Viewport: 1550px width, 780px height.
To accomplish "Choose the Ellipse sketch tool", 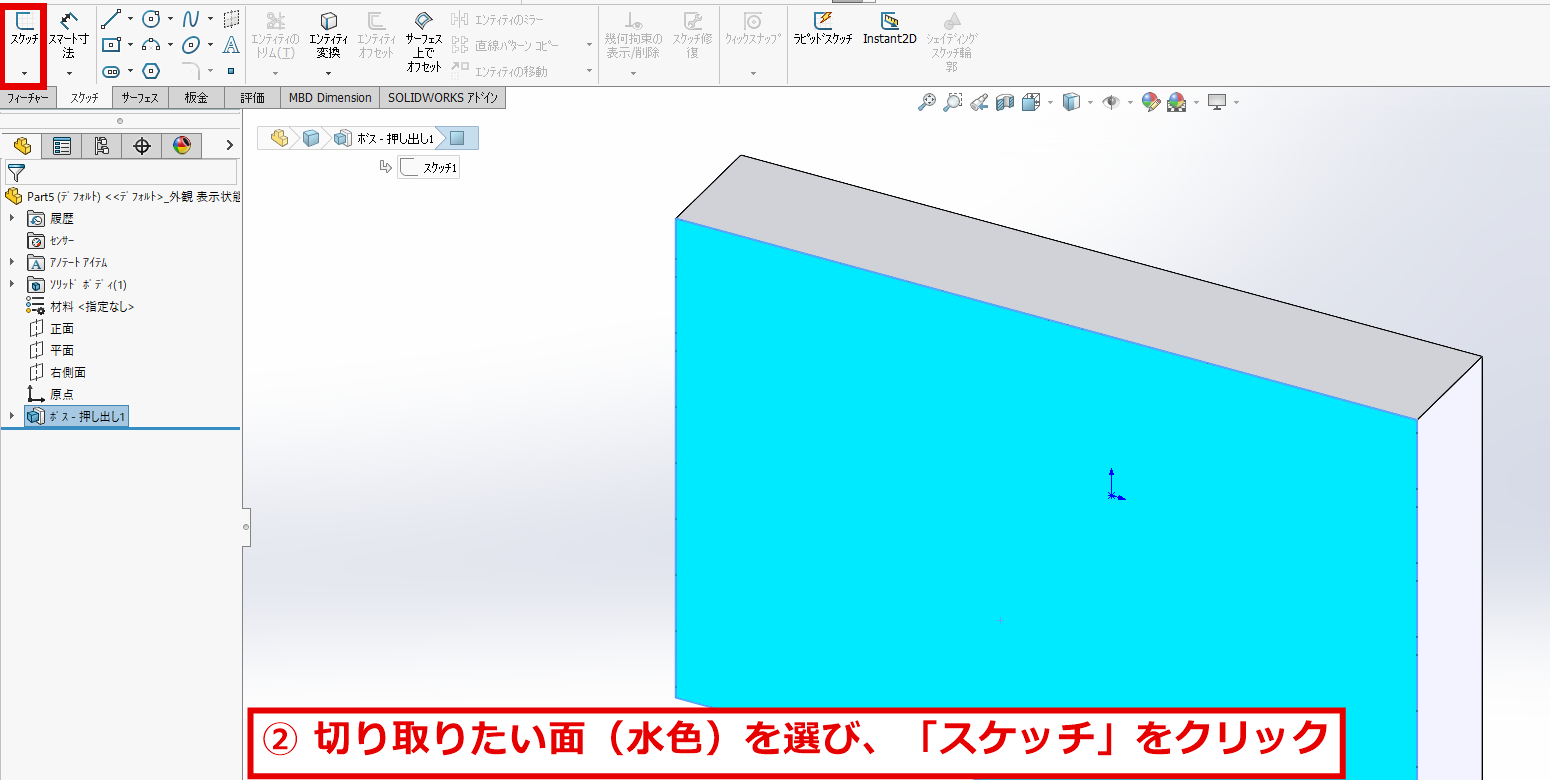I will 191,45.
